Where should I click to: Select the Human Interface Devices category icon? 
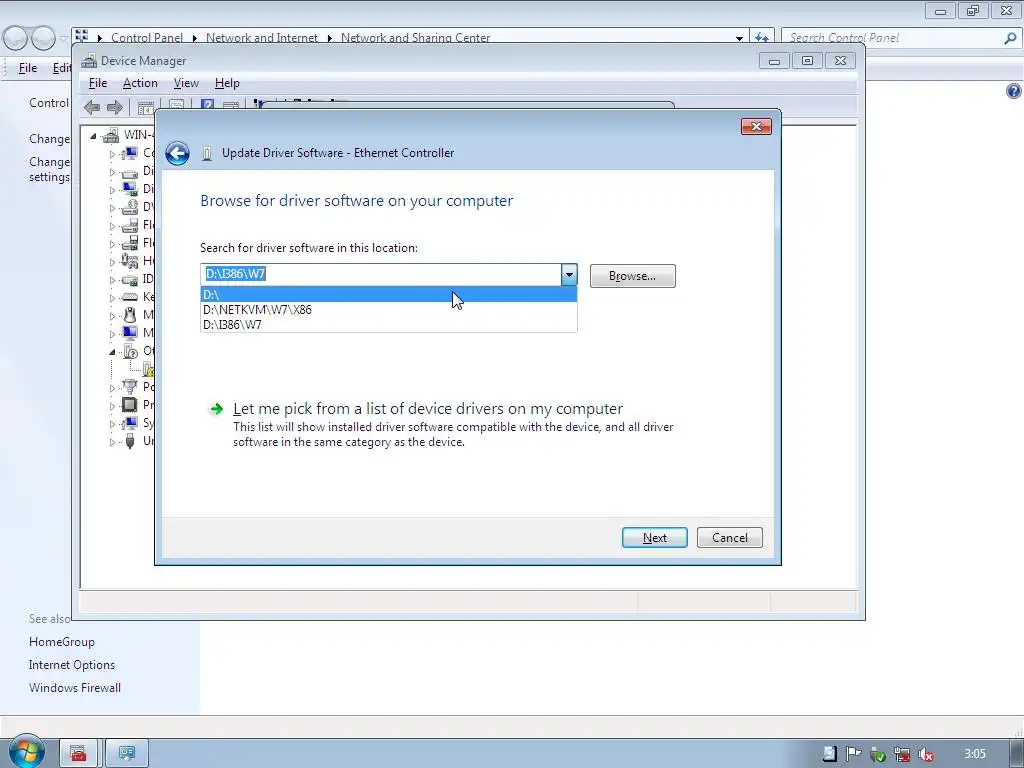(x=130, y=261)
